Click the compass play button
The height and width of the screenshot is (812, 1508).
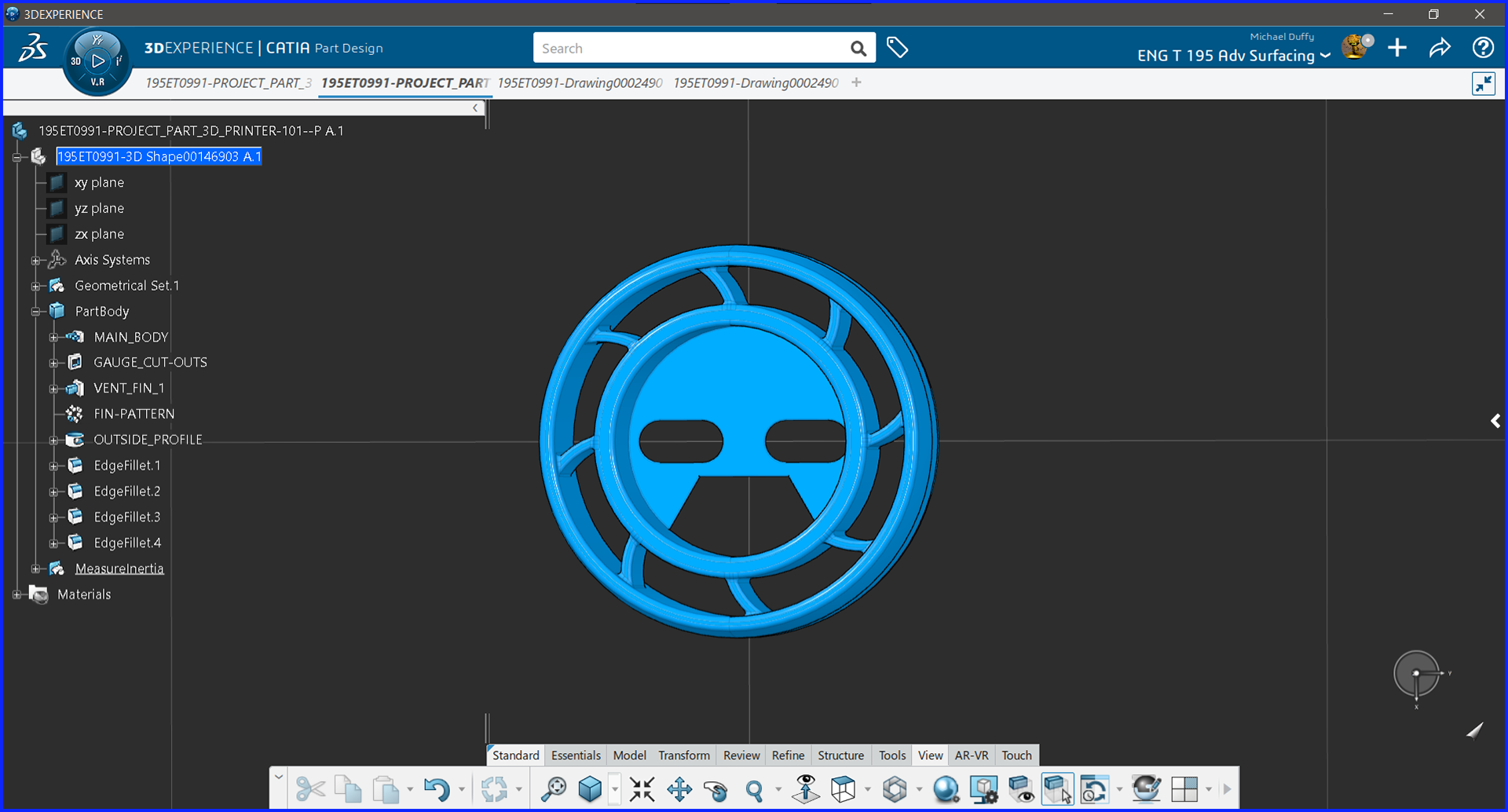(97, 60)
